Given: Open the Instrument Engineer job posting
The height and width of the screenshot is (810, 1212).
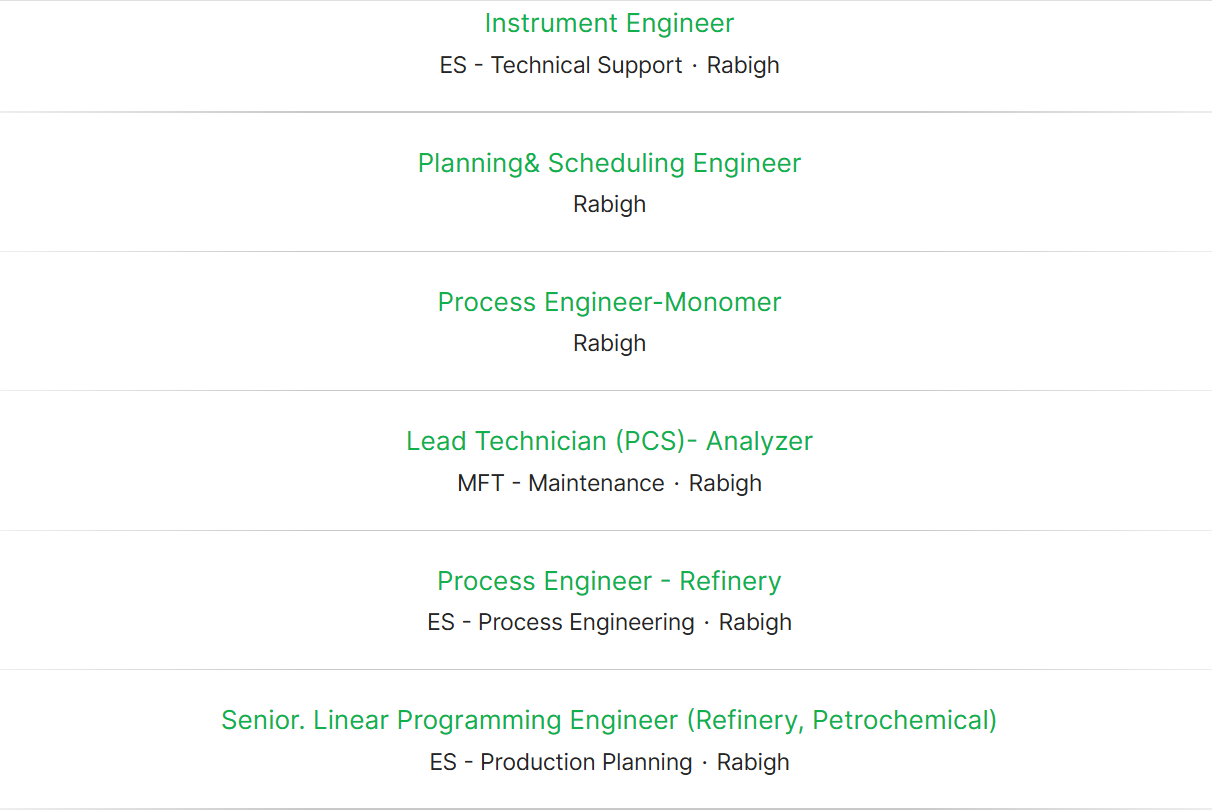Looking at the screenshot, I should point(609,24).
